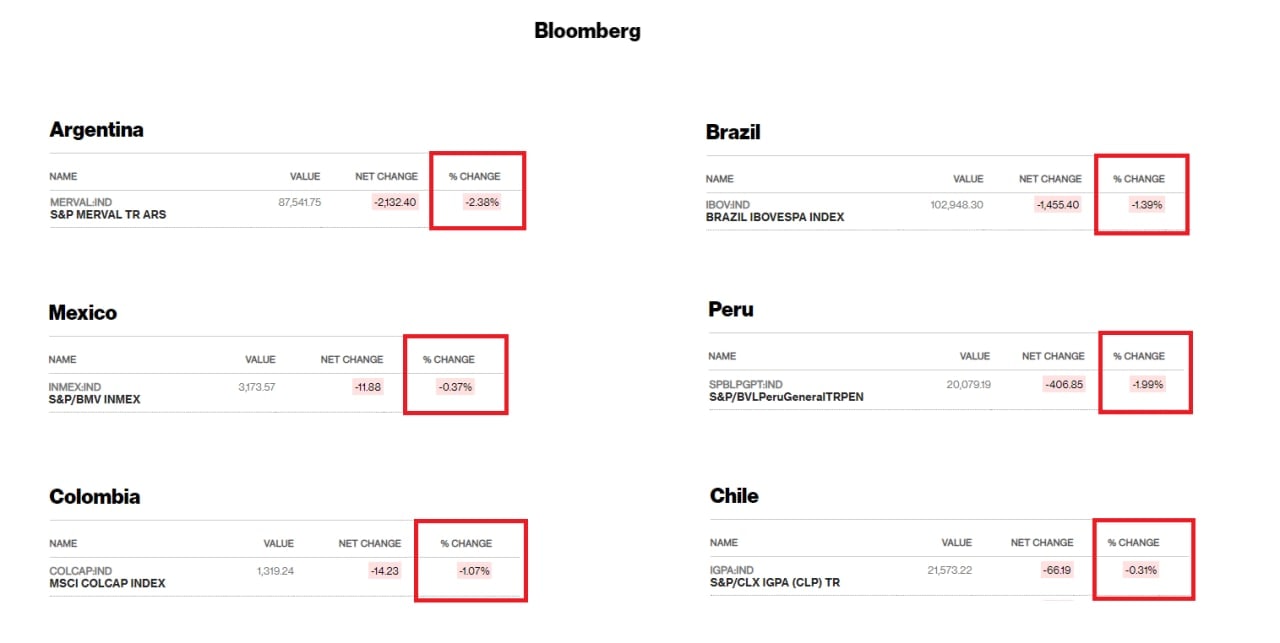The image size is (1280, 643).
Task: Open the COLCAP:IND ticker link
Action: pos(80,571)
